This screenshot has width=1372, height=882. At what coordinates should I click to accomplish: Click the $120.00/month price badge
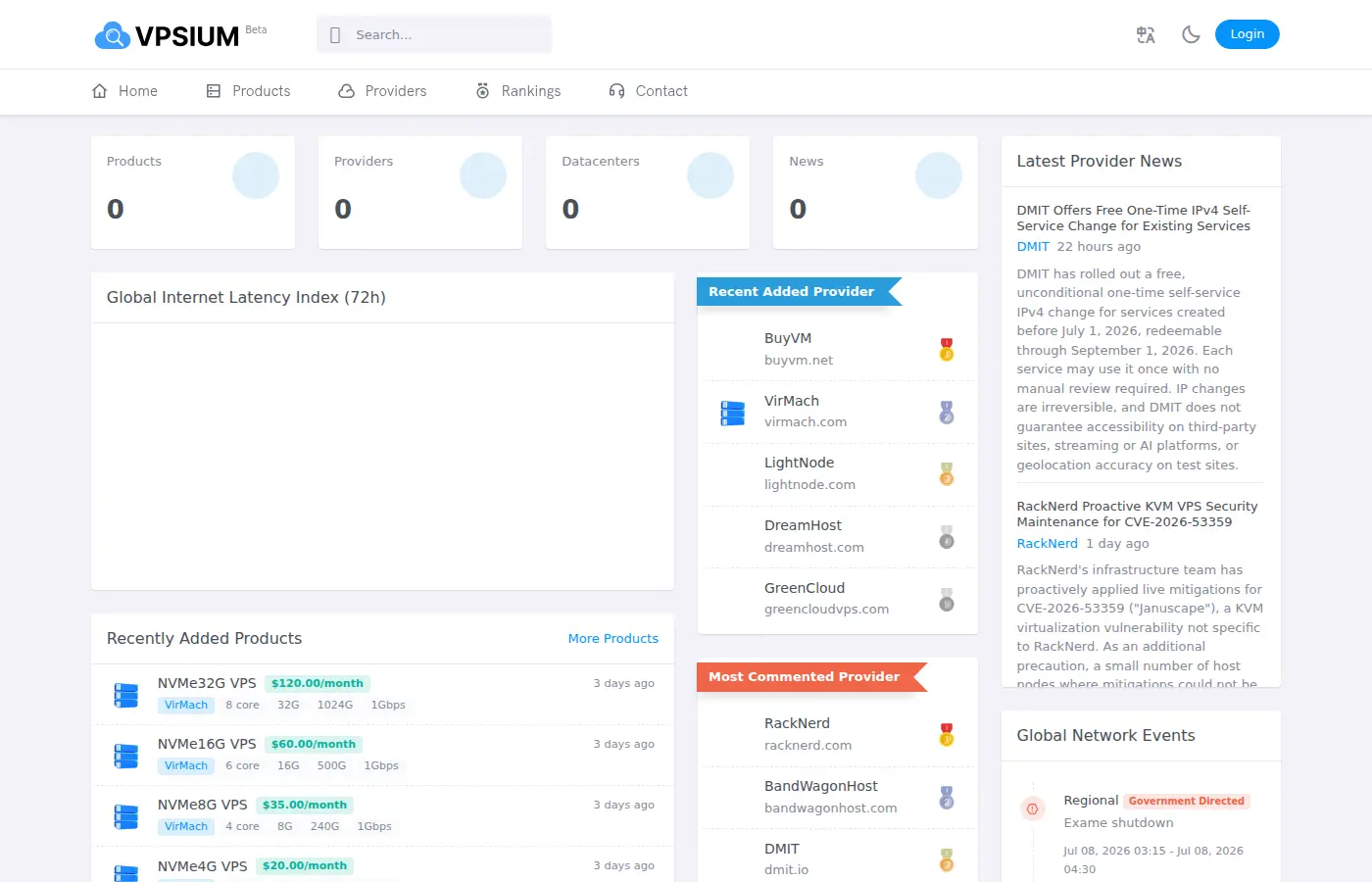pyautogui.click(x=318, y=684)
